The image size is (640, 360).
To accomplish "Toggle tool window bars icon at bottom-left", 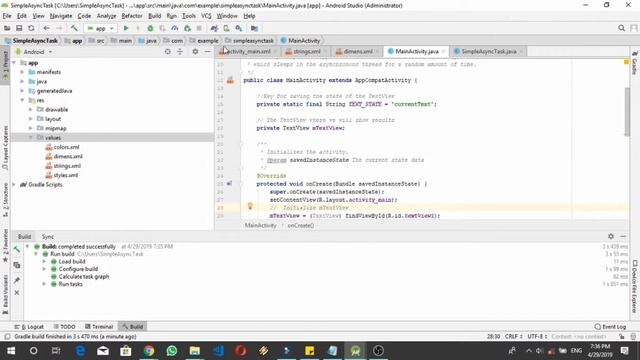I will coord(7,337).
